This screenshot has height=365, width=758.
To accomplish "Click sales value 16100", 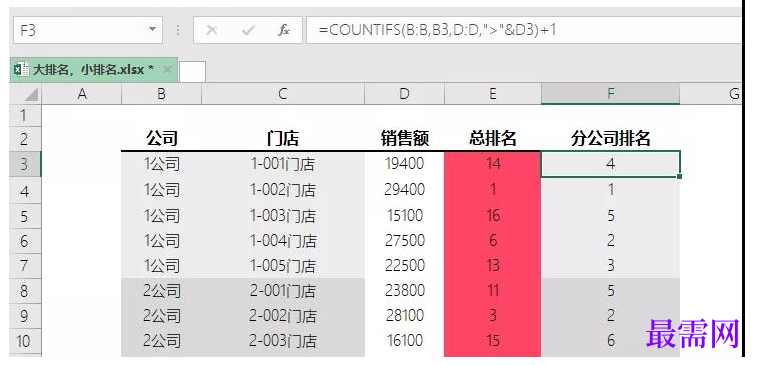I will [x=404, y=341].
